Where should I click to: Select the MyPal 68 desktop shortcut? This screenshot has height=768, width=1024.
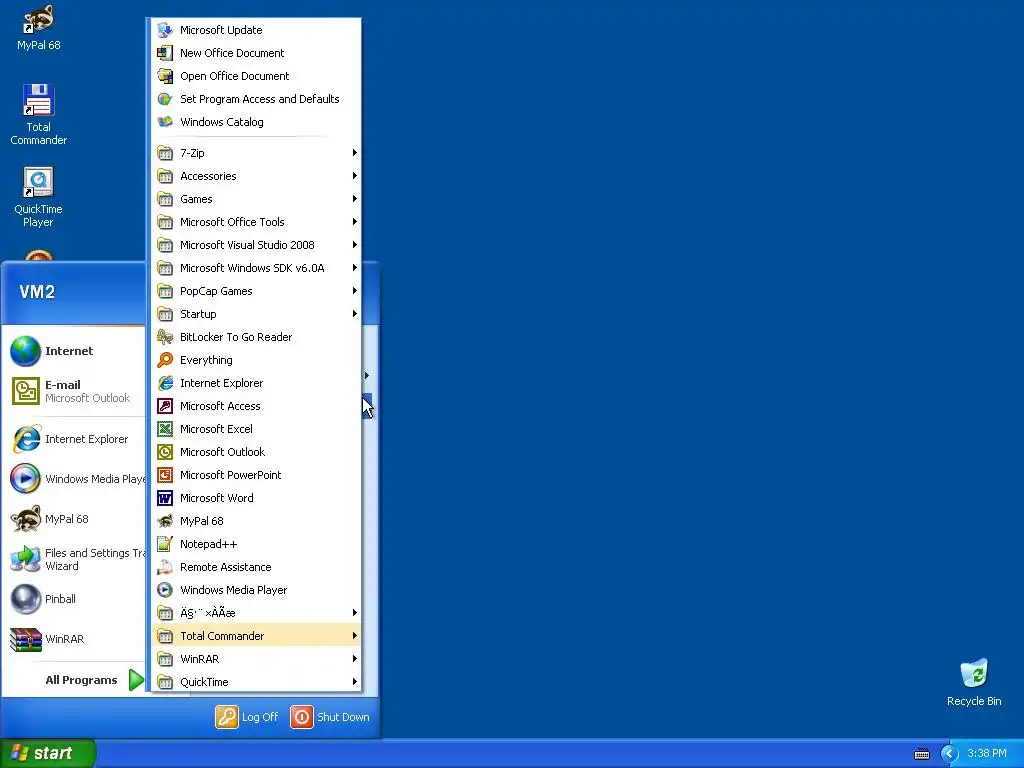[x=39, y=28]
